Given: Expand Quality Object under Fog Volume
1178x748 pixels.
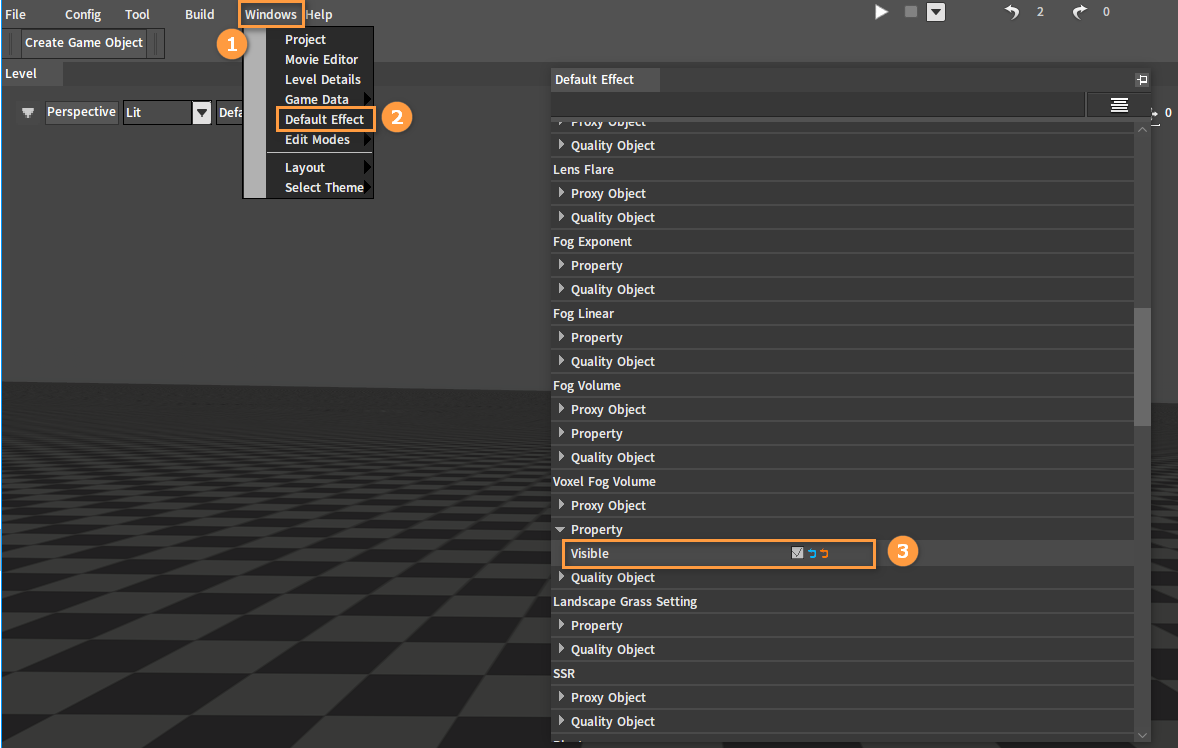Looking at the screenshot, I should (560, 457).
